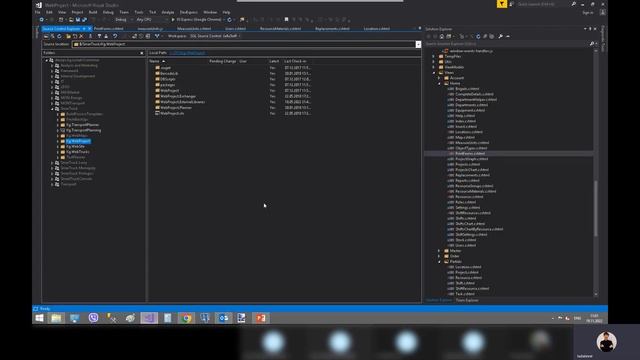Toggle pin on Source Control Explorer tab
640x360 pixels.
[x=84, y=29]
